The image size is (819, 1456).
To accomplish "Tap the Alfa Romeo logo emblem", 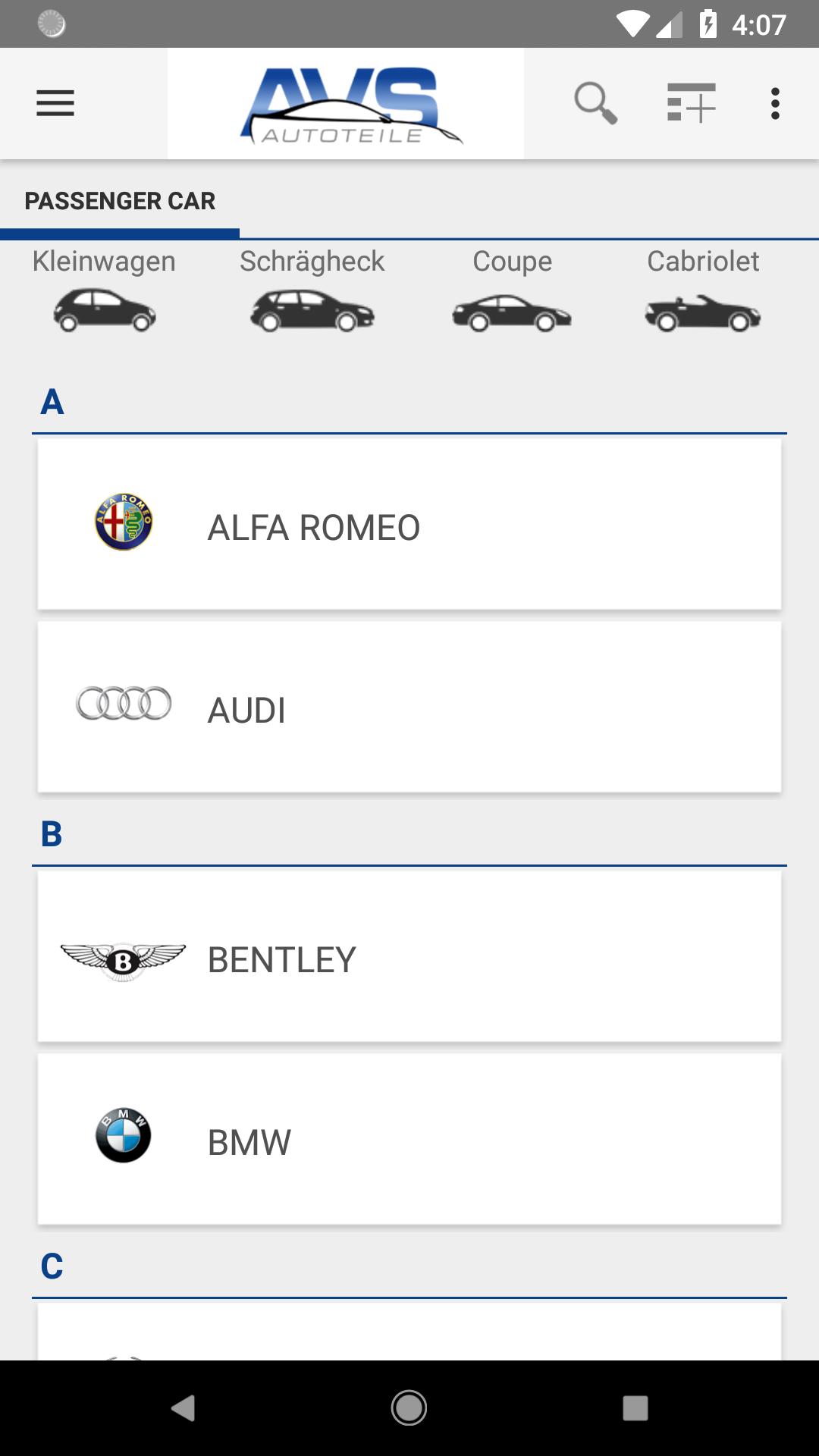I will [124, 522].
